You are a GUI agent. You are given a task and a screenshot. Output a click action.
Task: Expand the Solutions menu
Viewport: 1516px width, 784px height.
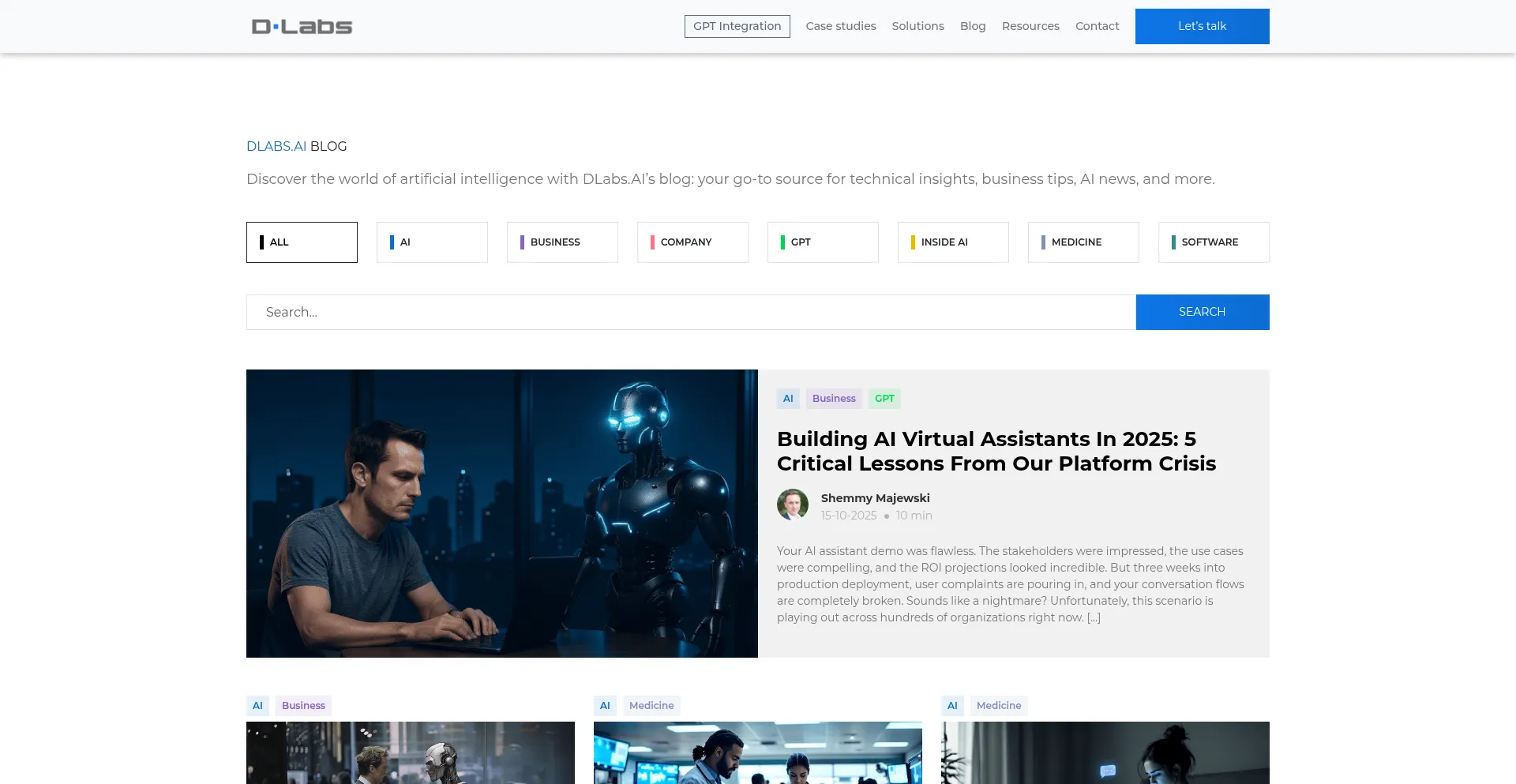pyautogui.click(x=917, y=26)
